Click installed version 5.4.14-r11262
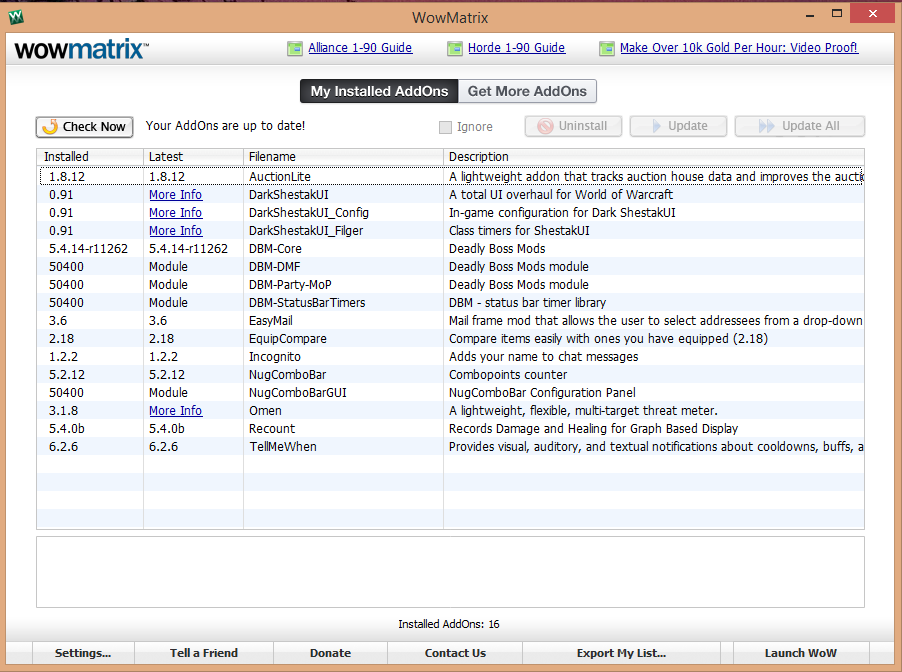 (x=88, y=249)
